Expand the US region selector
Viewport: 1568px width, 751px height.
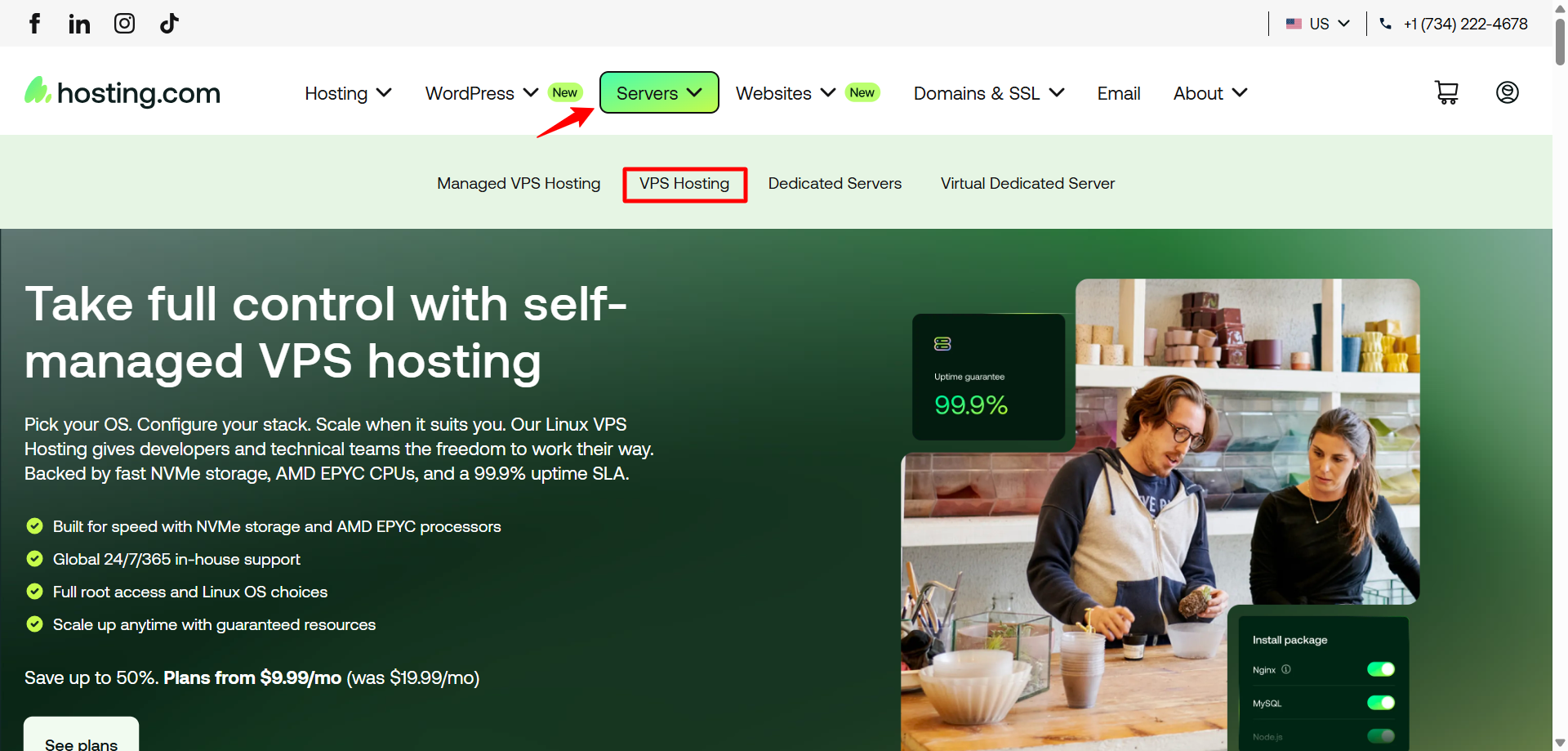[x=1317, y=24]
